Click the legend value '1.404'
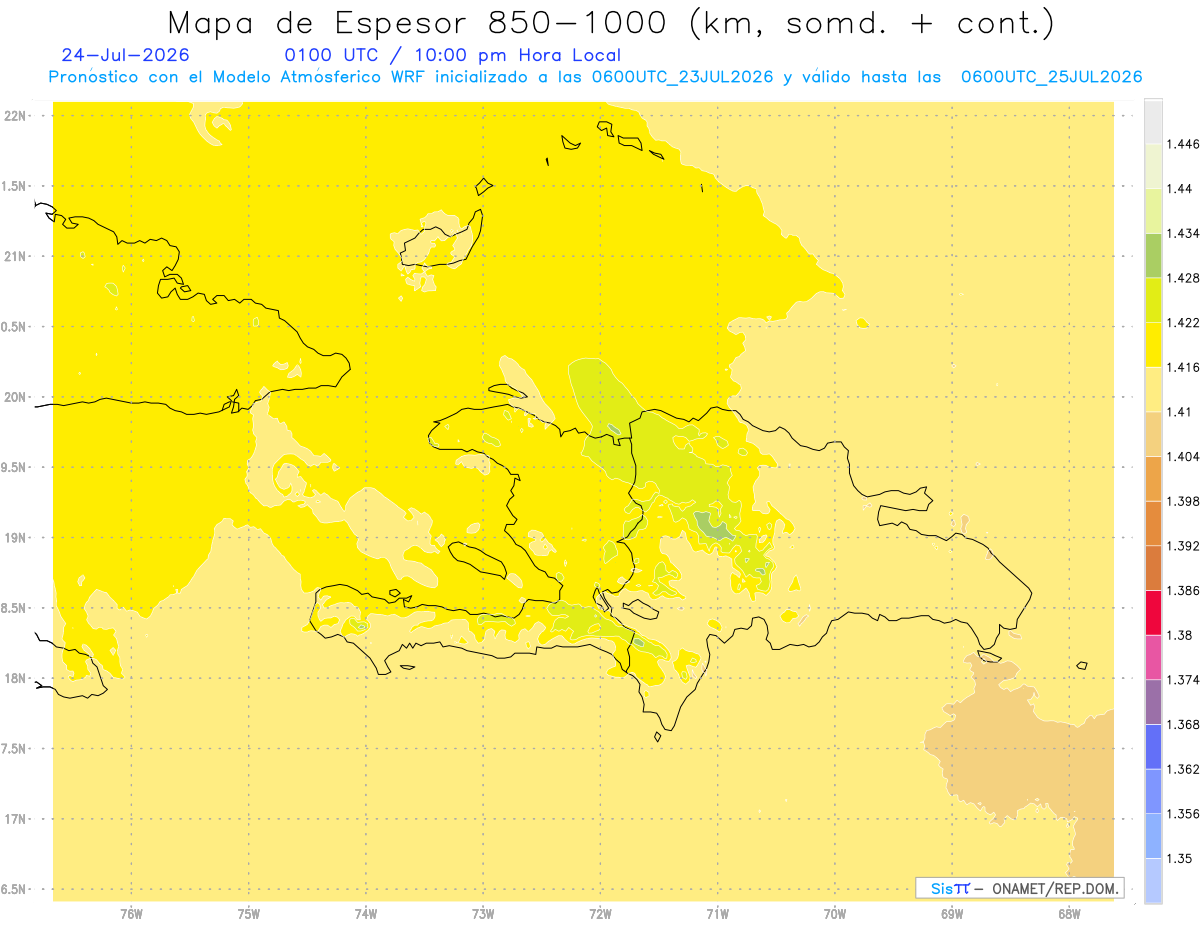1200x927 pixels. (x=1184, y=457)
